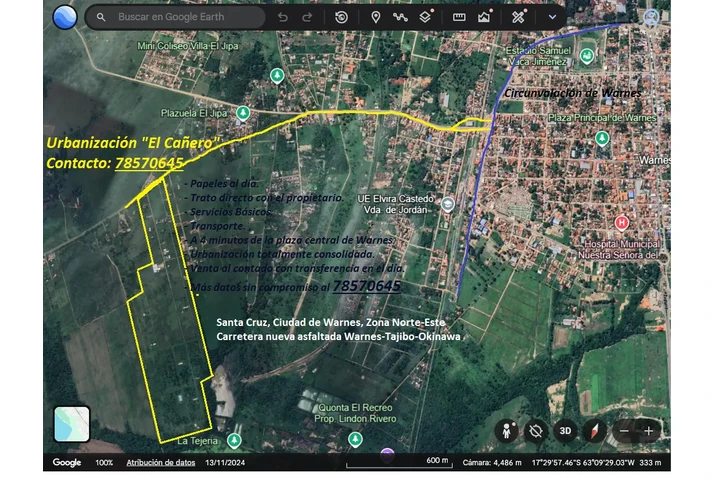Open the Atribución de datos link
Viewport: 720px width, 480px height.
(x=161, y=463)
